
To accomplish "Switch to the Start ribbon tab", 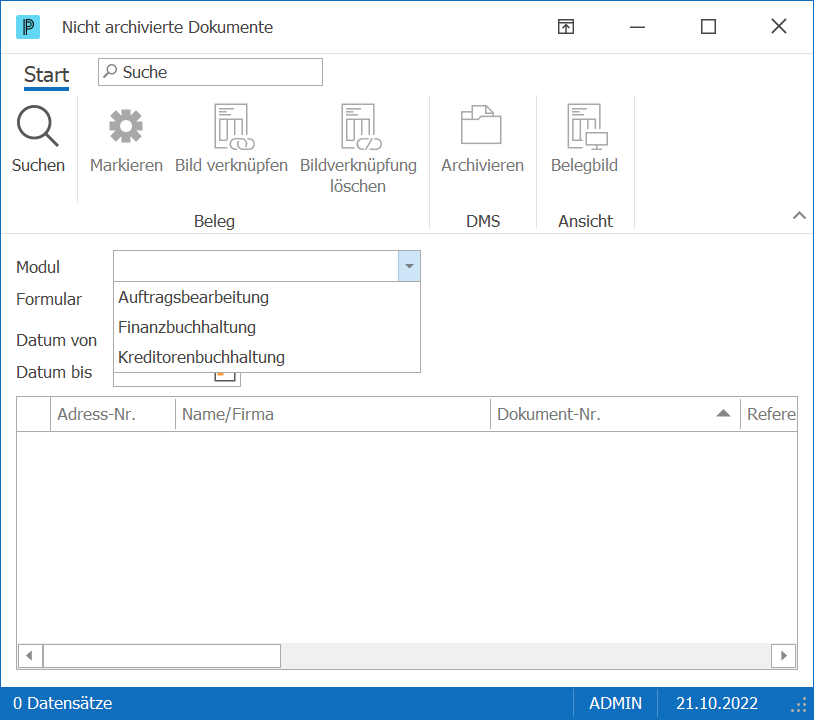I will tap(46, 75).
